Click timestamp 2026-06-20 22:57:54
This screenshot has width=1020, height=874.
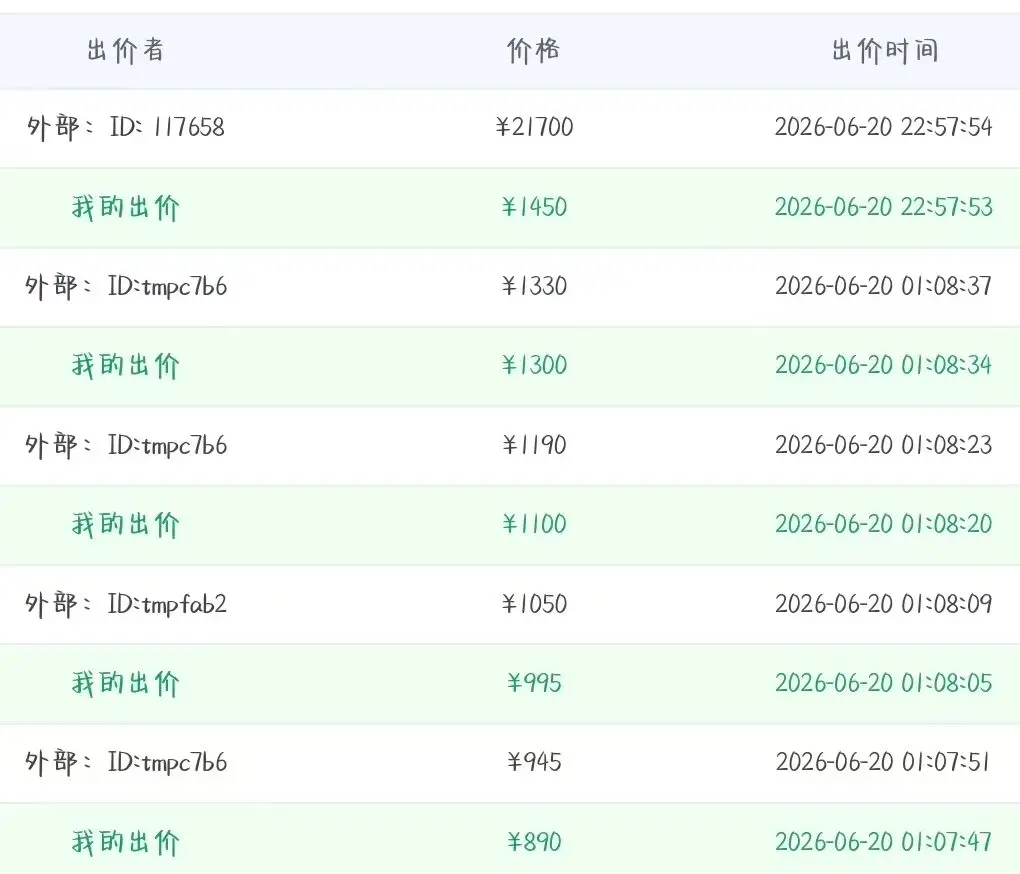click(x=883, y=127)
